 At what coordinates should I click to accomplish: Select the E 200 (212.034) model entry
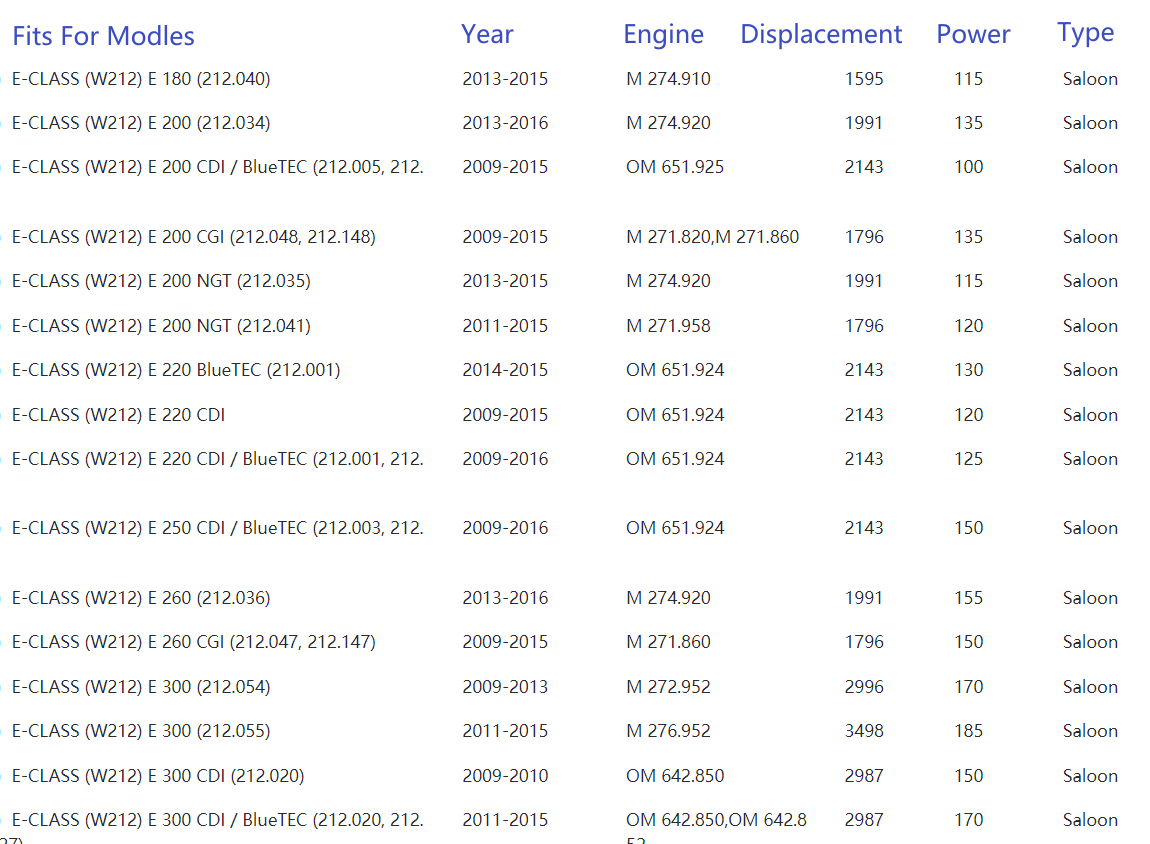(141, 123)
